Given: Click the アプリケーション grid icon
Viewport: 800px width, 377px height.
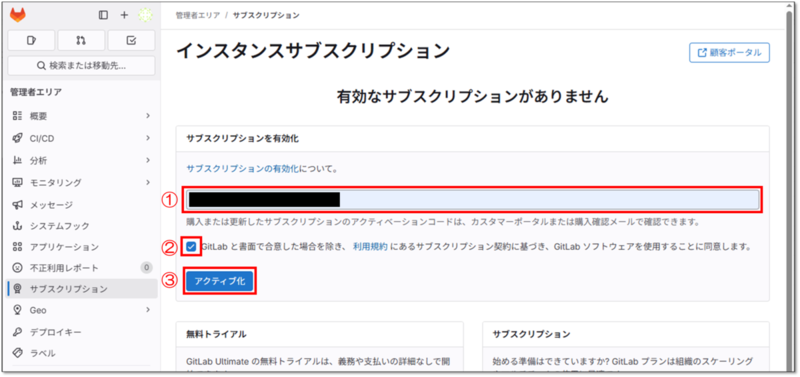Looking at the screenshot, I should (x=17, y=247).
